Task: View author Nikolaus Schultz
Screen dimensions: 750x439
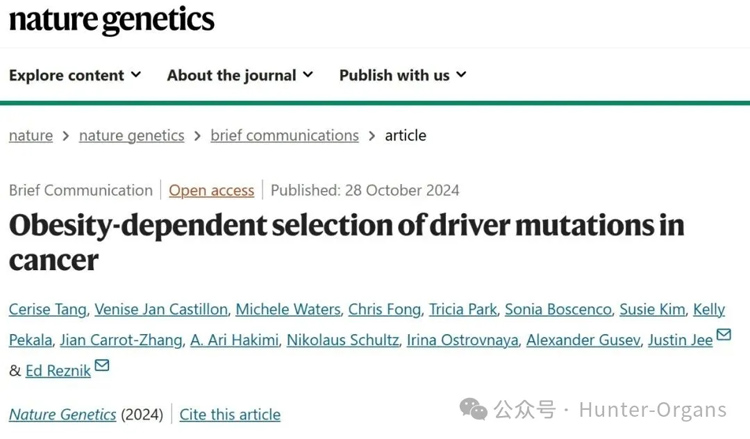Action: point(343,340)
